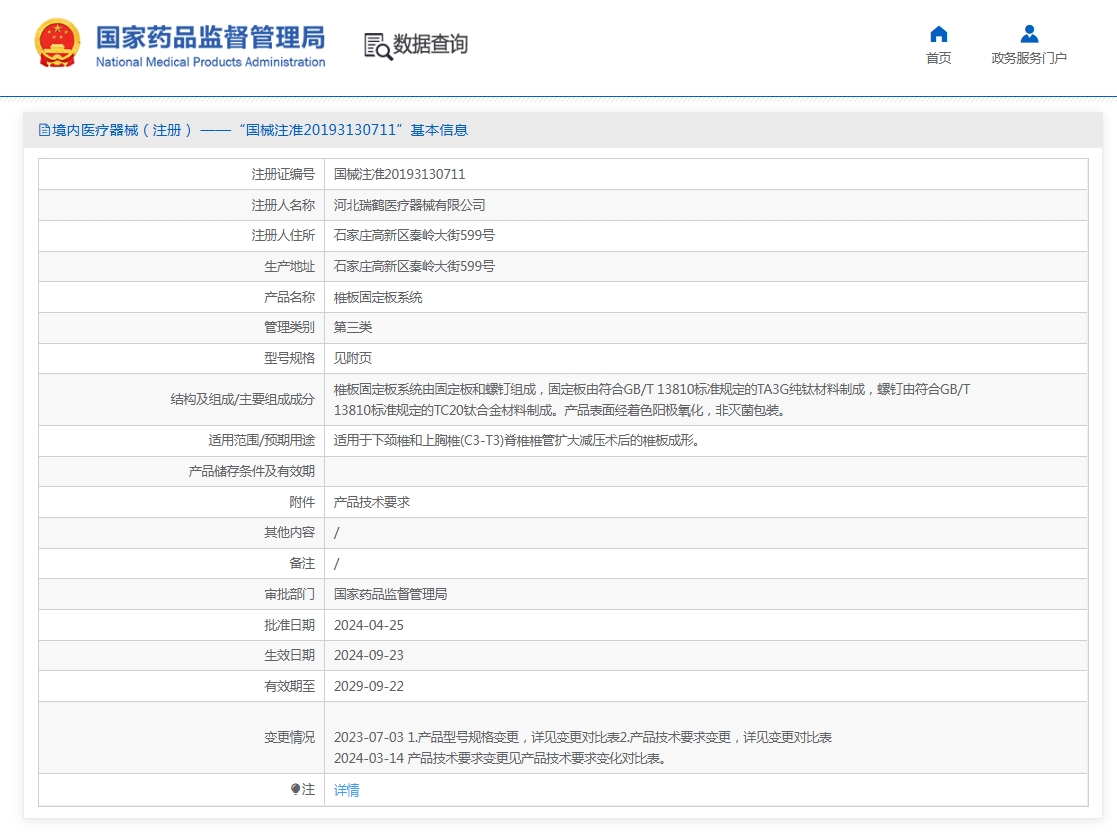This screenshot has width=1117, height=833.
Task: Click the 管理类别 label
Action: pyautogui.click(x=289, y=327)
